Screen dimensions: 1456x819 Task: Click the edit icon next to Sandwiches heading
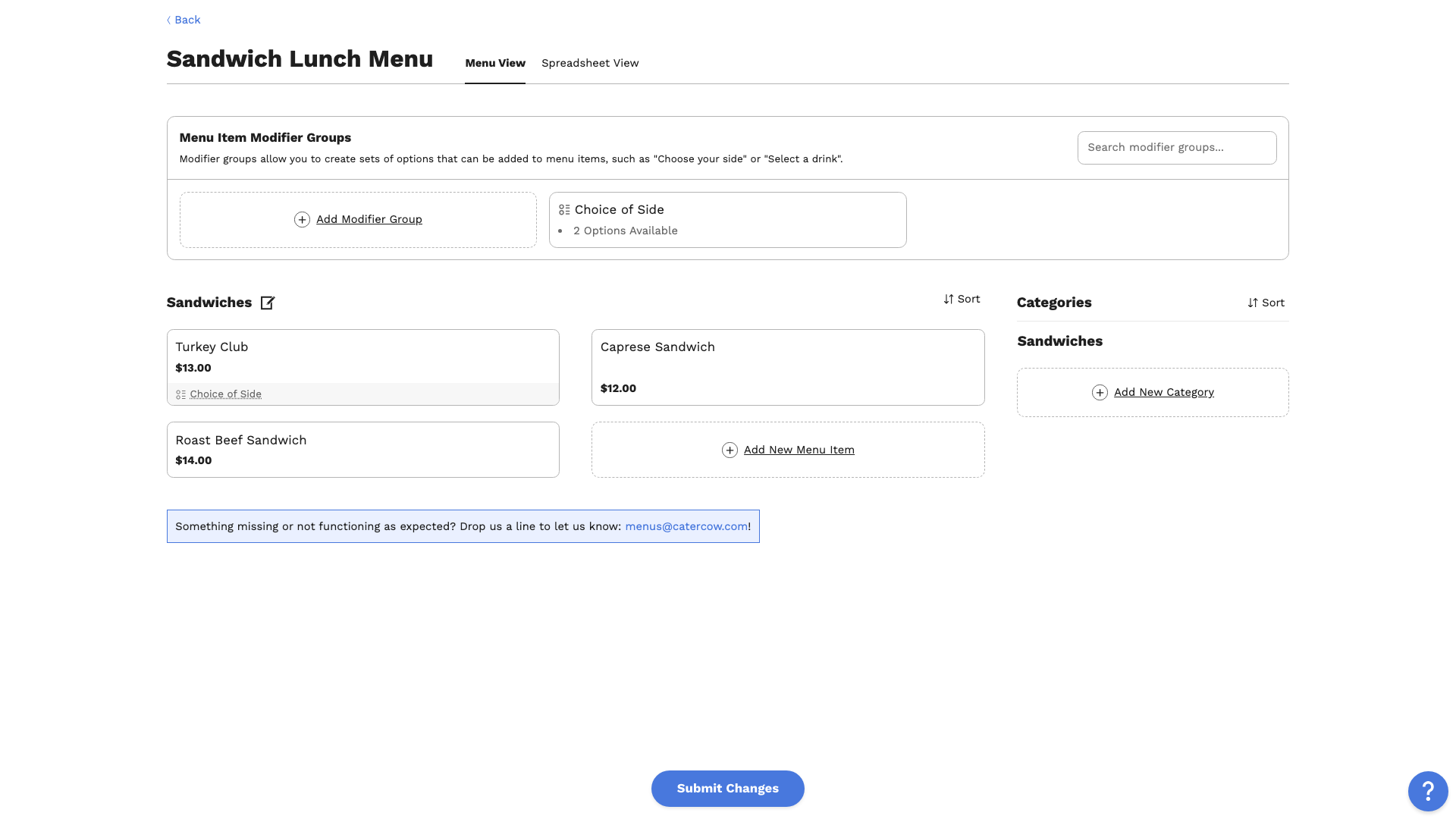coord(268,303)
